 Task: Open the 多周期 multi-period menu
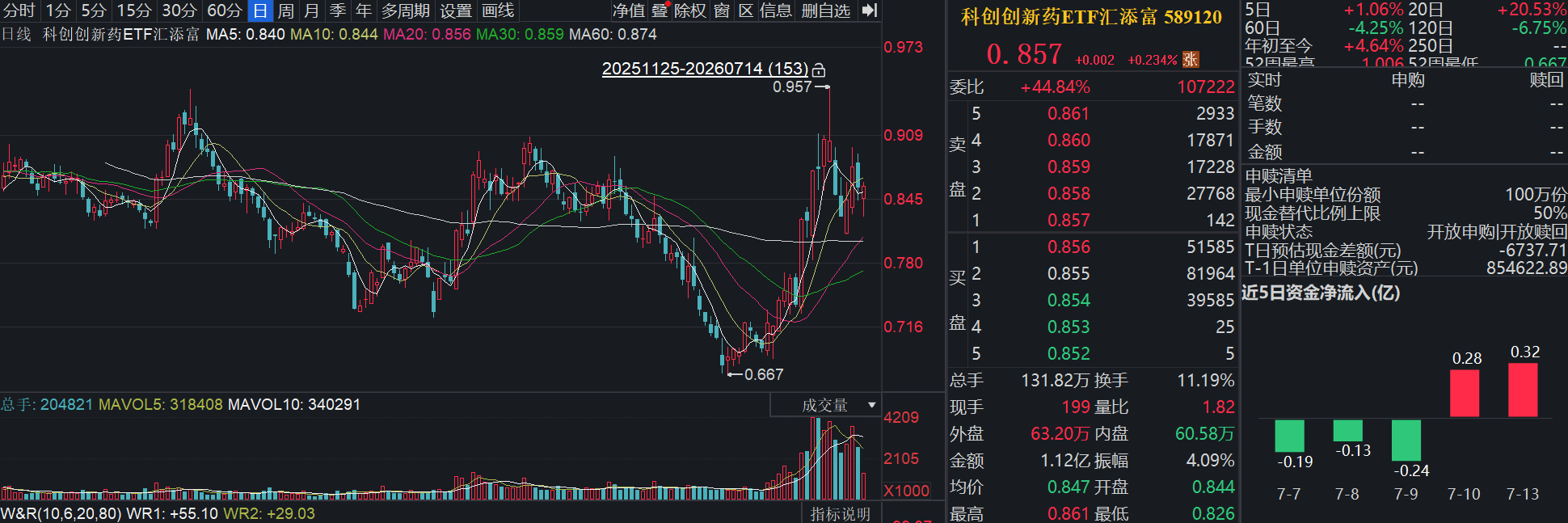click(x=406, y=11)
